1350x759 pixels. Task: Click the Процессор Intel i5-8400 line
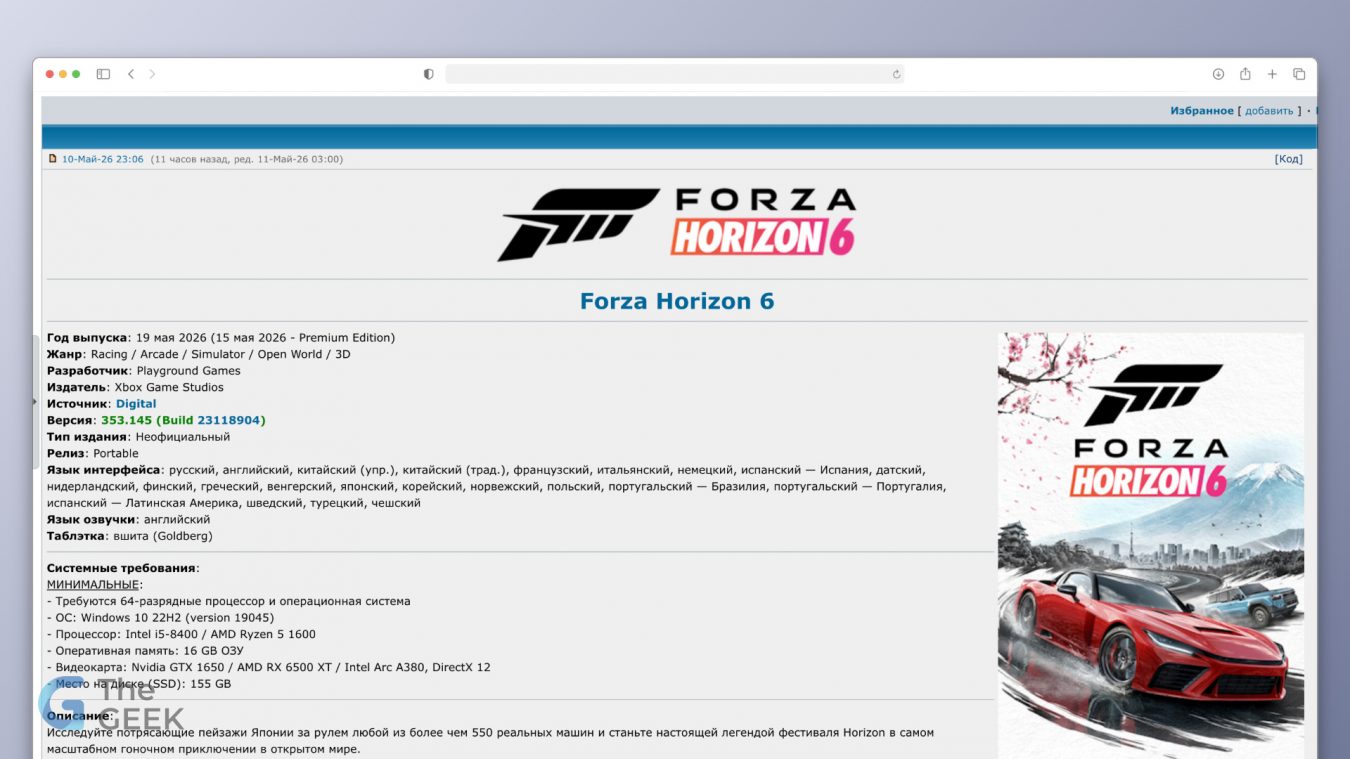pyautogui.click(x=181, y=634)
